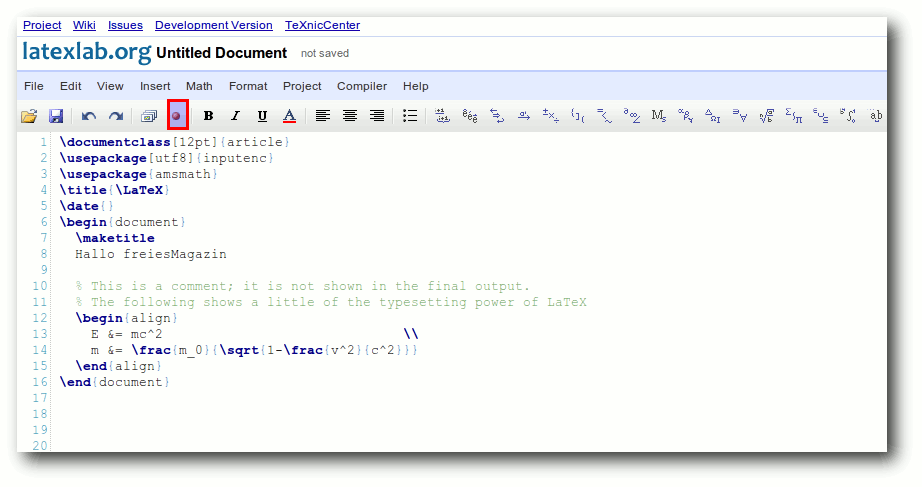Compile with the red dot icon
922x487 pixels.
coord(176,115)
